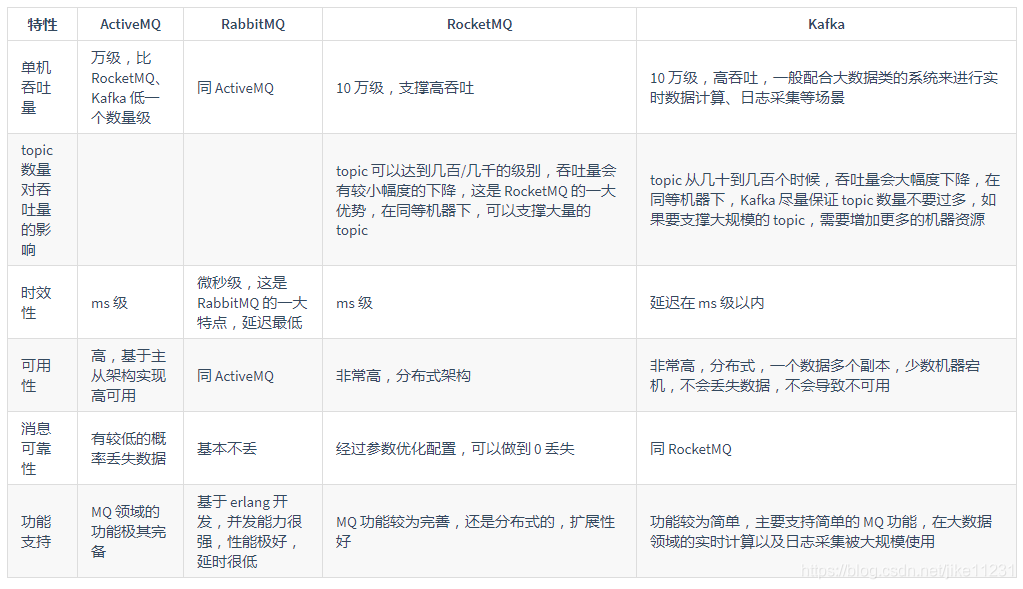Viewport: 1023px width, 589px height.
Task: Select the ActiveMQ column header
Action: point(130,24)
